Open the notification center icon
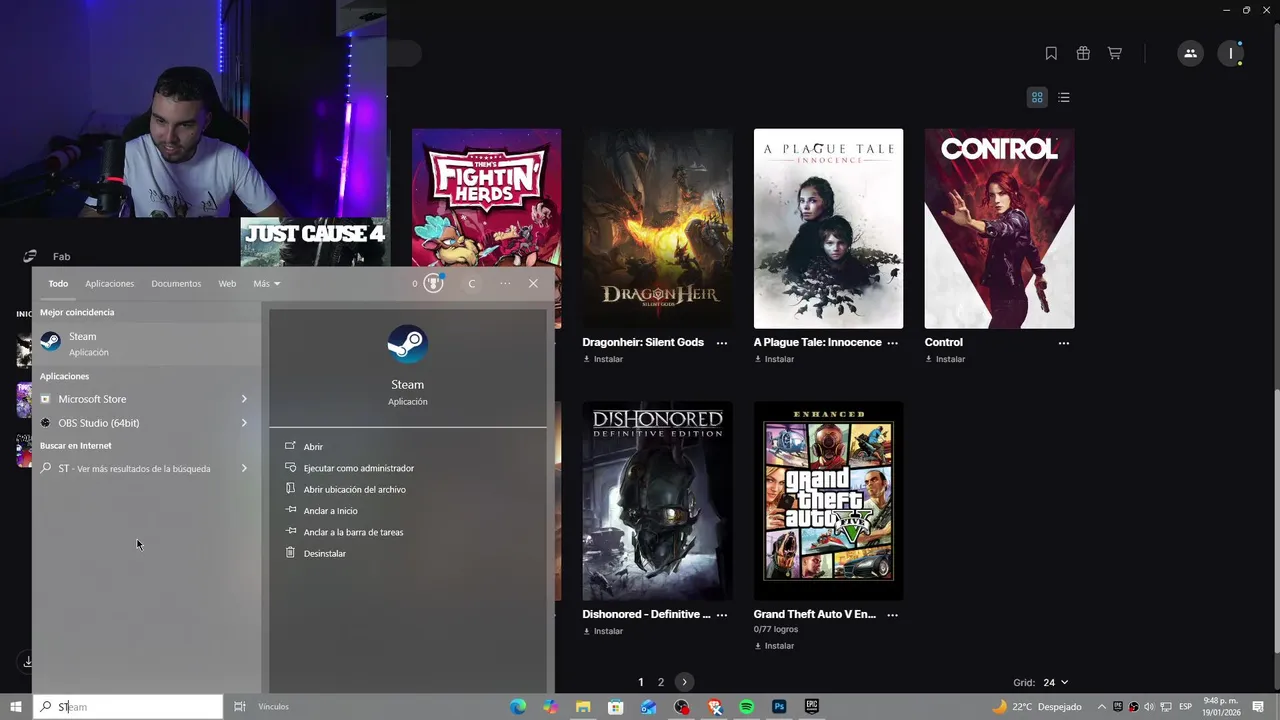 coord(1258,707)
